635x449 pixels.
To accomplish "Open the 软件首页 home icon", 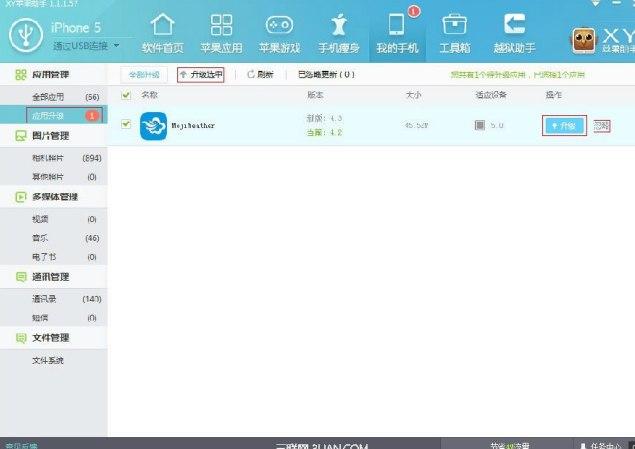I will [162, 24].
